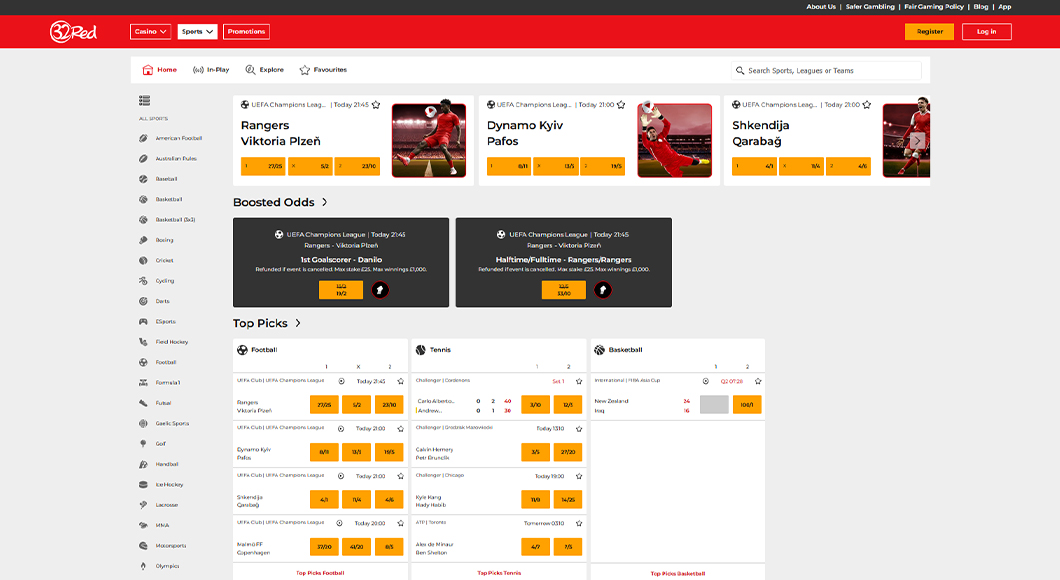The width and height of the screenshot is (1060, 580).
Task: Open the Top Picks Tennis link
Action: tap(499, 573)
